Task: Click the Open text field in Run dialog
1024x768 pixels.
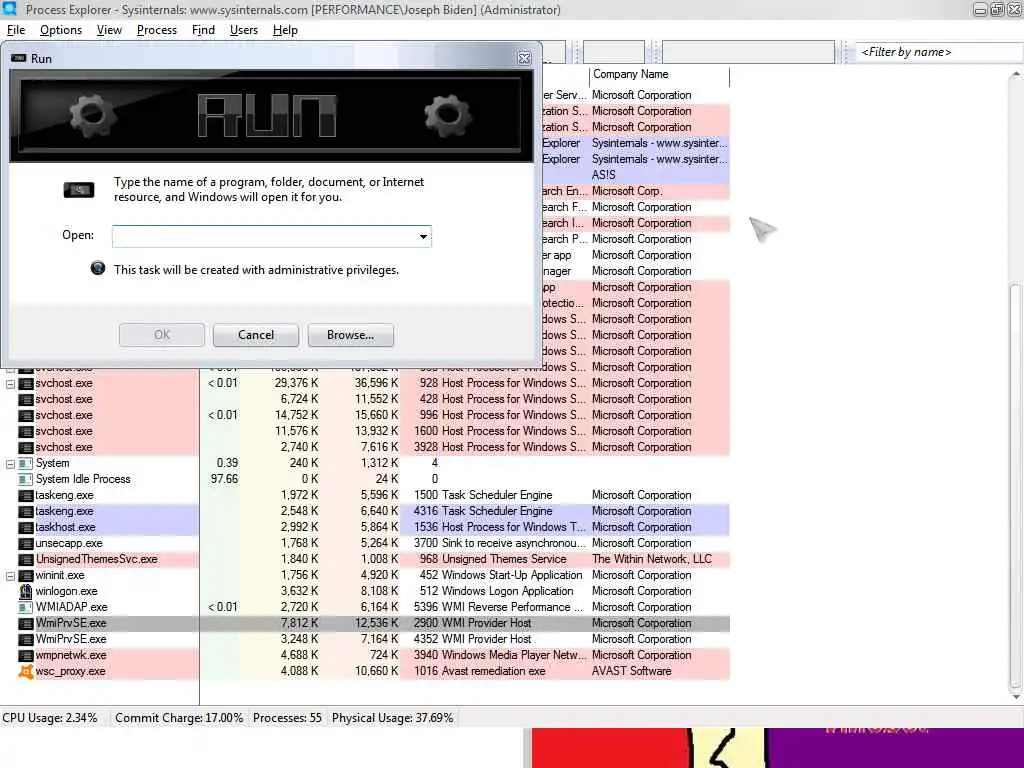Action: (264, 236)
